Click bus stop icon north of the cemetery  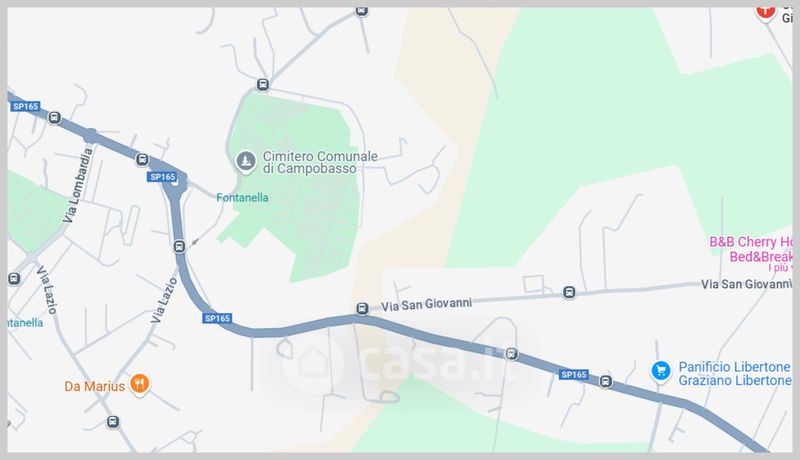[x=263, y=84]
